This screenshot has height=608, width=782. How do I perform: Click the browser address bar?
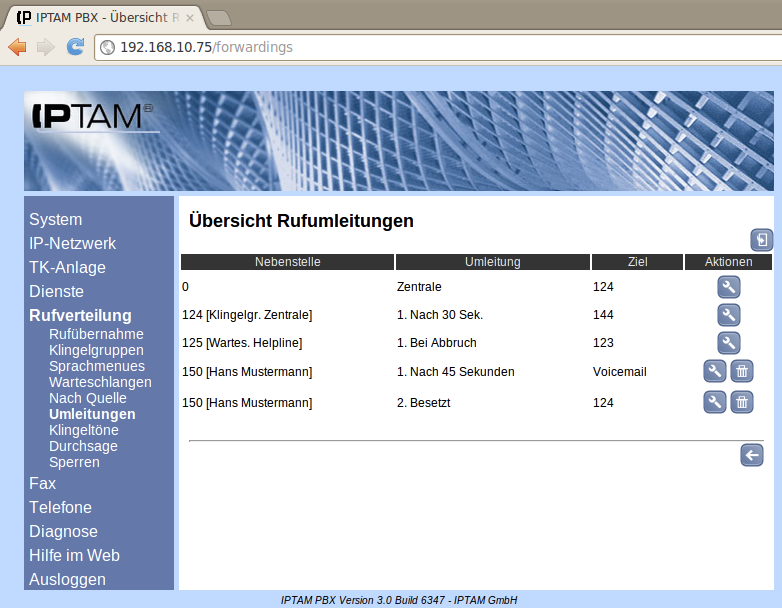(x=440, y=47)
